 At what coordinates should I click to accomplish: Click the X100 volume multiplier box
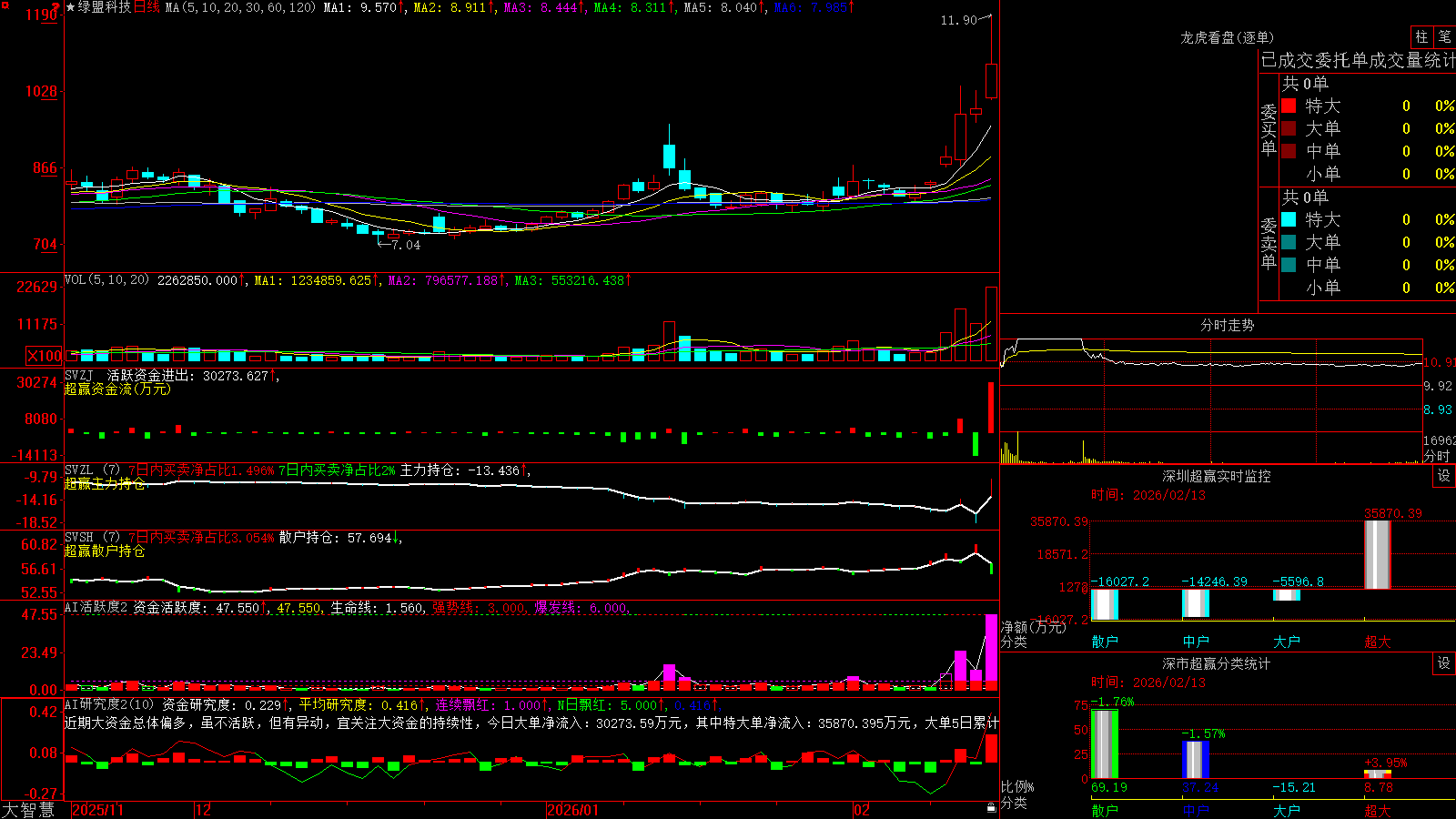45,356
